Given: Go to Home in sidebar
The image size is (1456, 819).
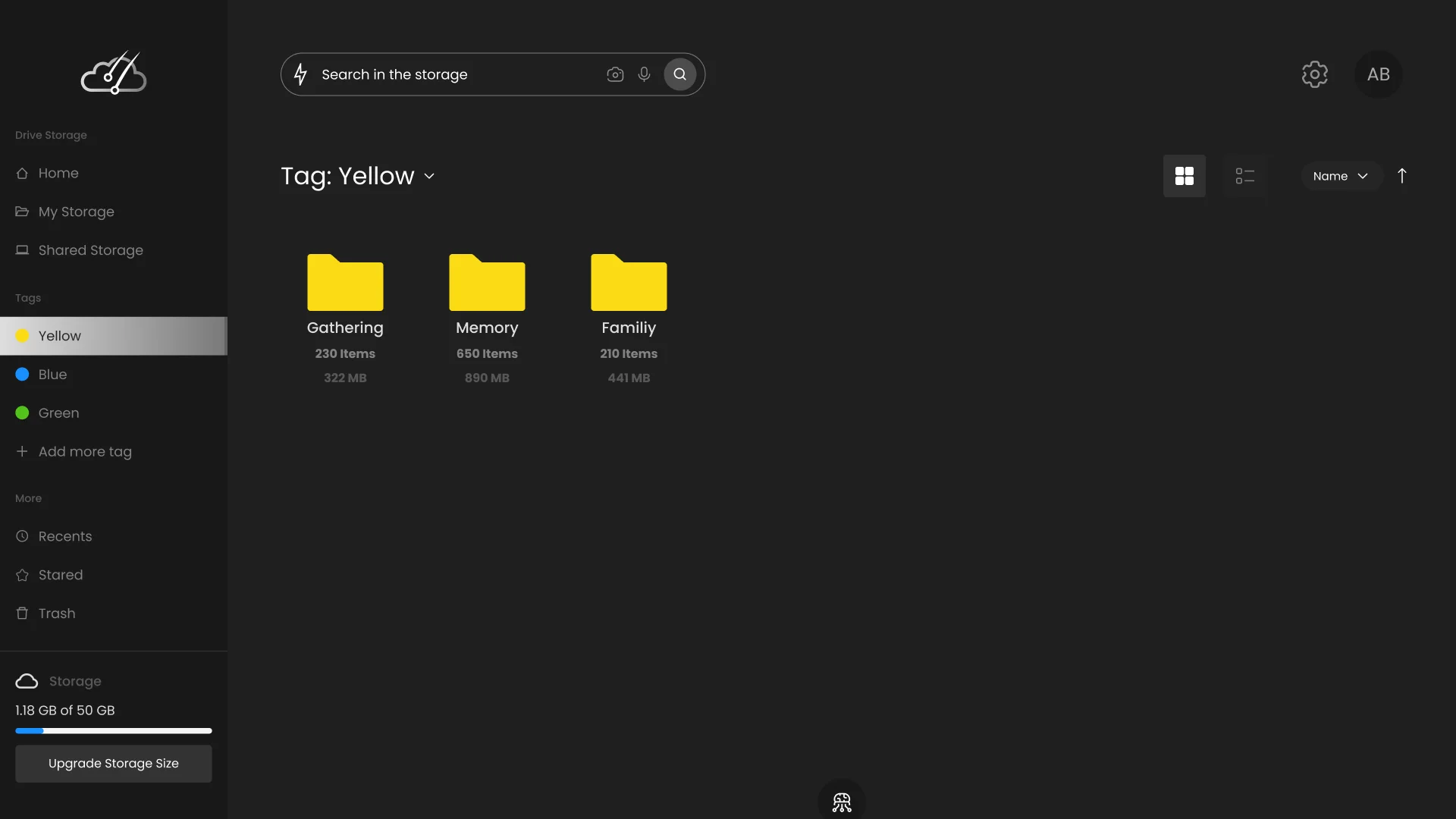Looking at the screenshot, I should pos(114,173).
